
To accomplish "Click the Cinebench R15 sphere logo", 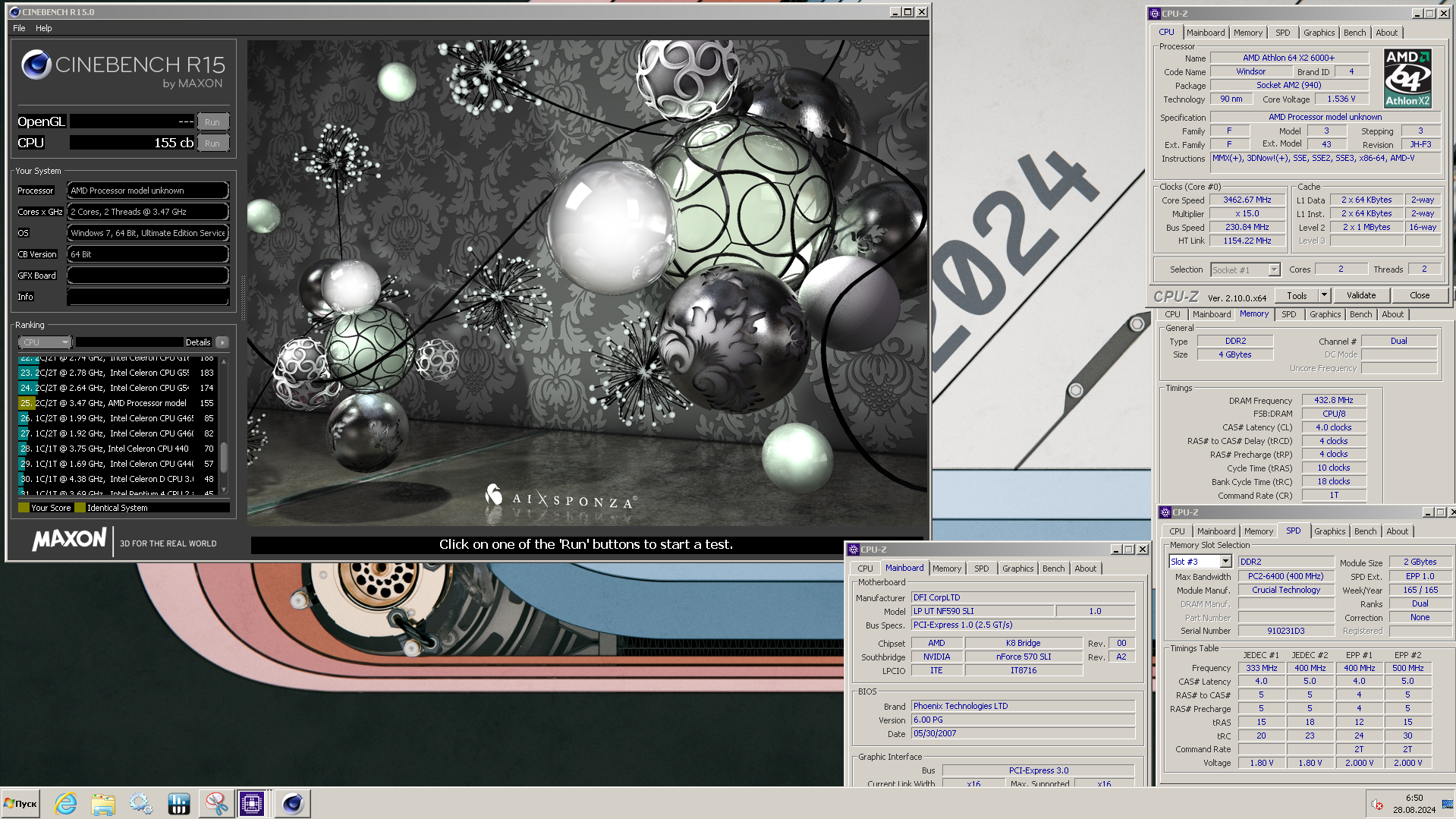I will (36, 65).
